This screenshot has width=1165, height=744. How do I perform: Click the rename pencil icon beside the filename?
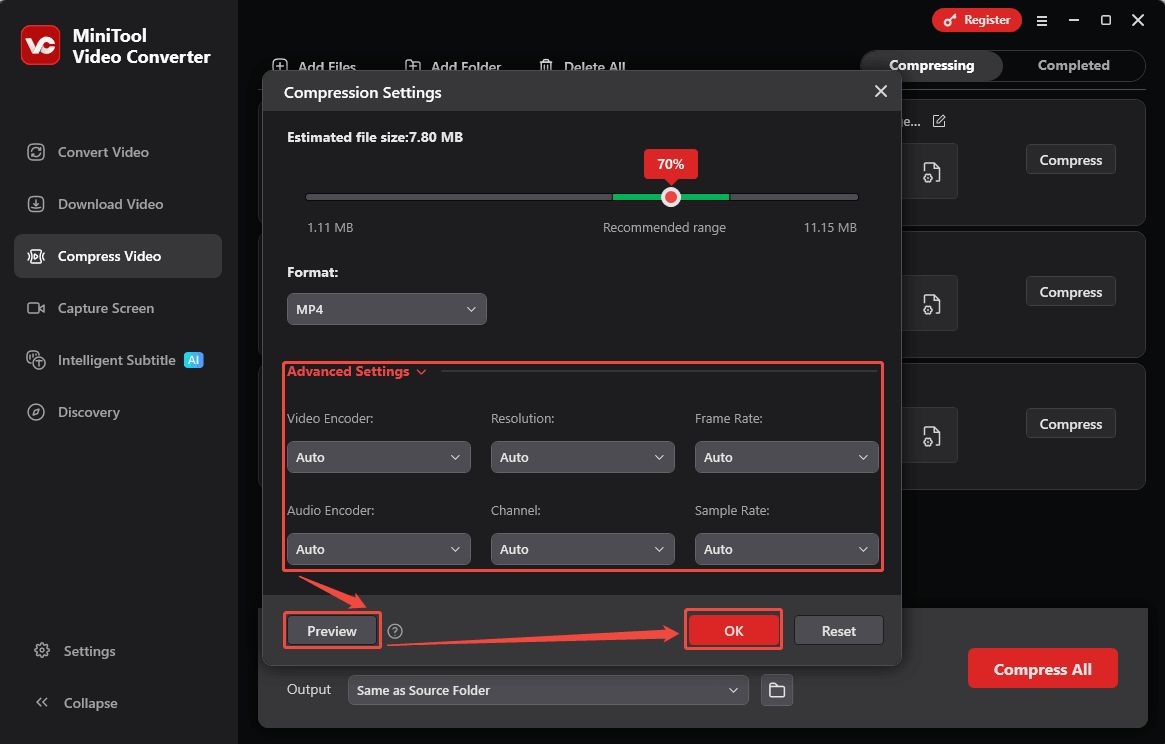(x=938, y=120)
